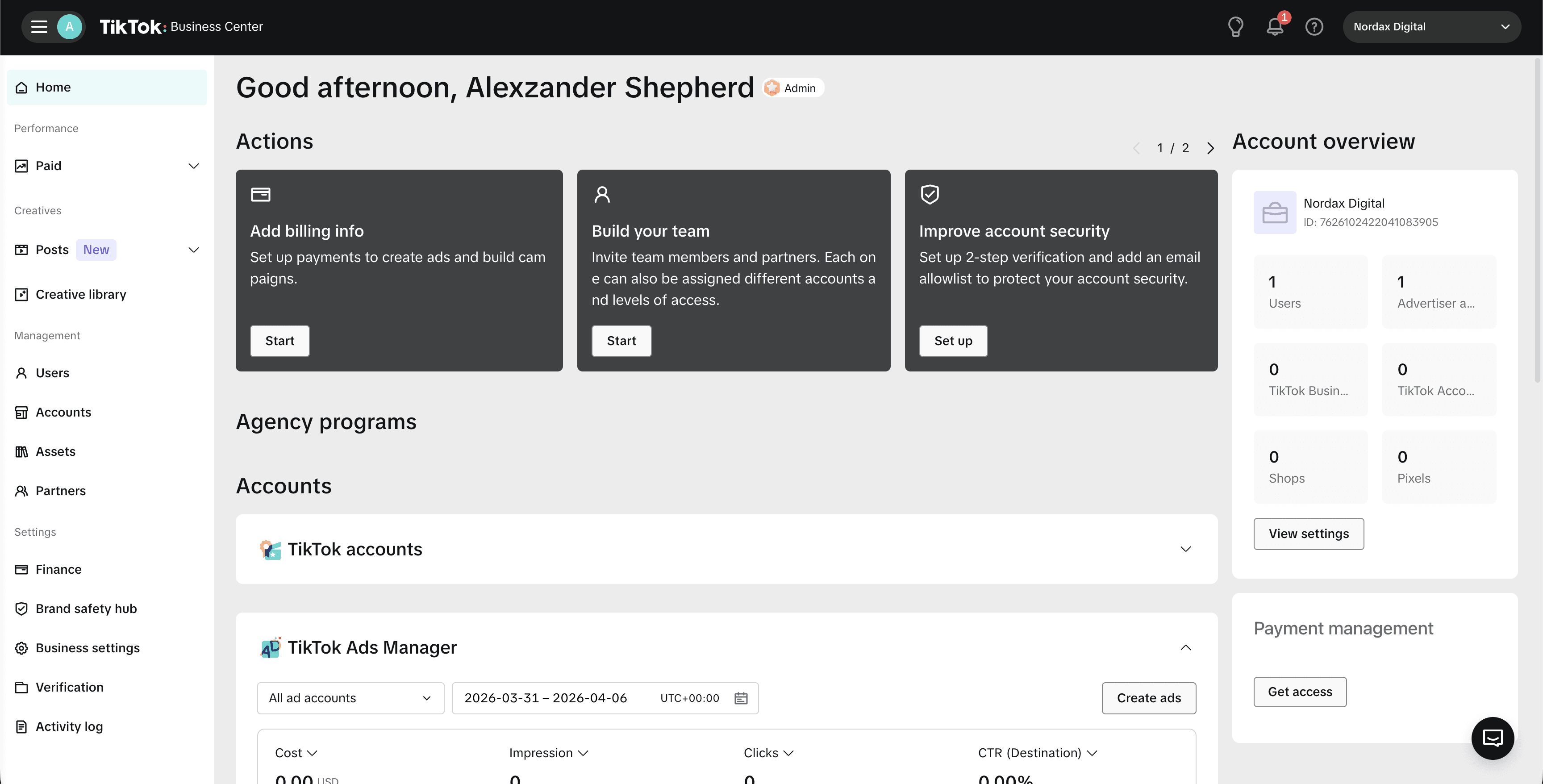Screen dimensions: 1543x784
Task: Click the Create ads button
Action: [x=1148, y=698]
